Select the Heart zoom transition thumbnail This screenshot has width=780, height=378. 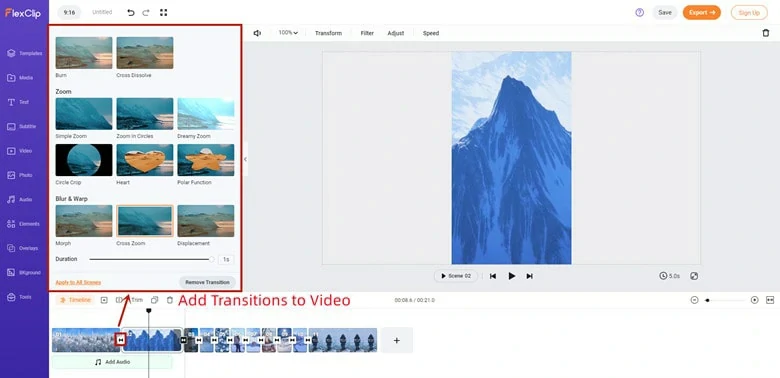pos(145,160)
